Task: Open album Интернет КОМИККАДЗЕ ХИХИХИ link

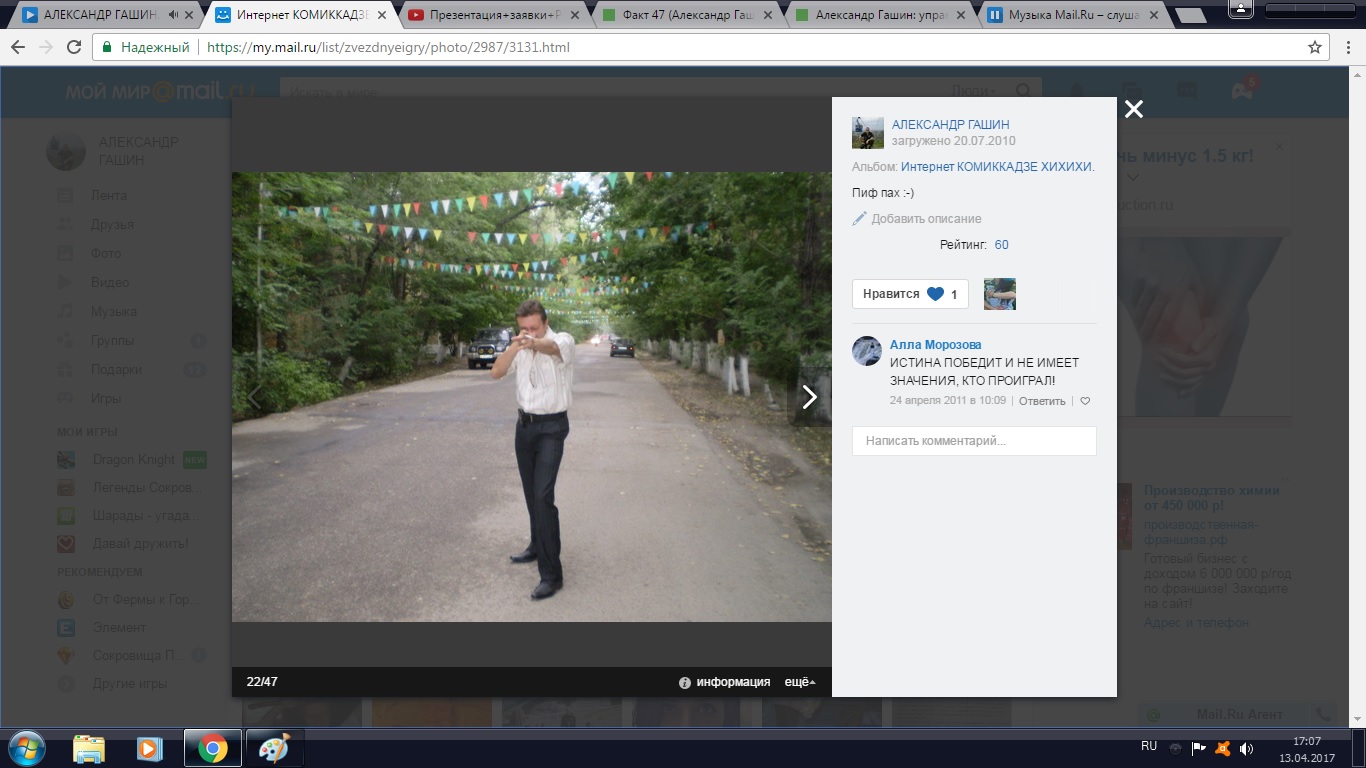Action: pos(998,167)
